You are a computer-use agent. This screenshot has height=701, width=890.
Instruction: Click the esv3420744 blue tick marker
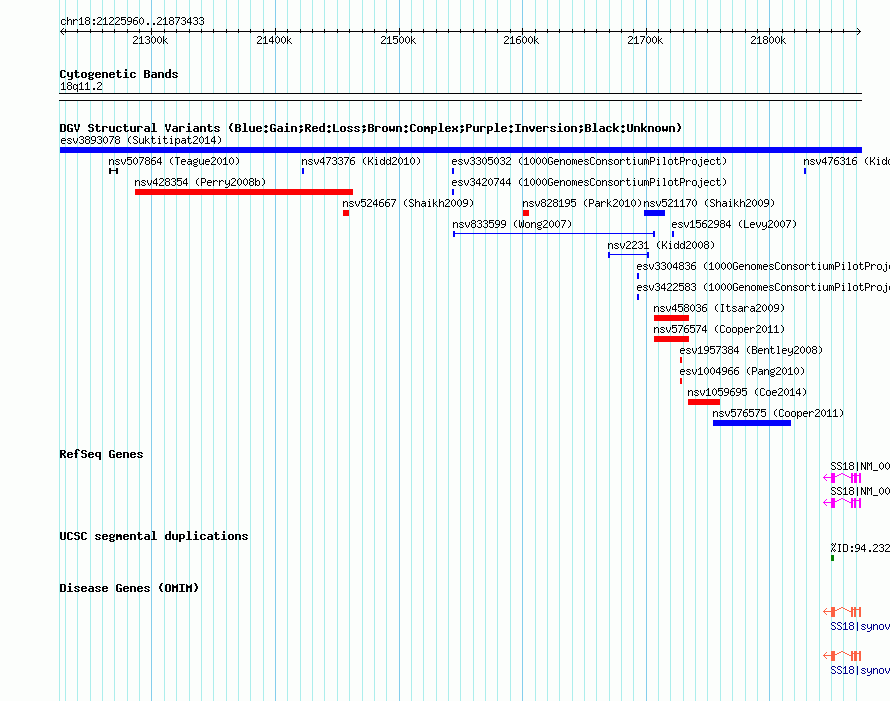tap(453, 192)
